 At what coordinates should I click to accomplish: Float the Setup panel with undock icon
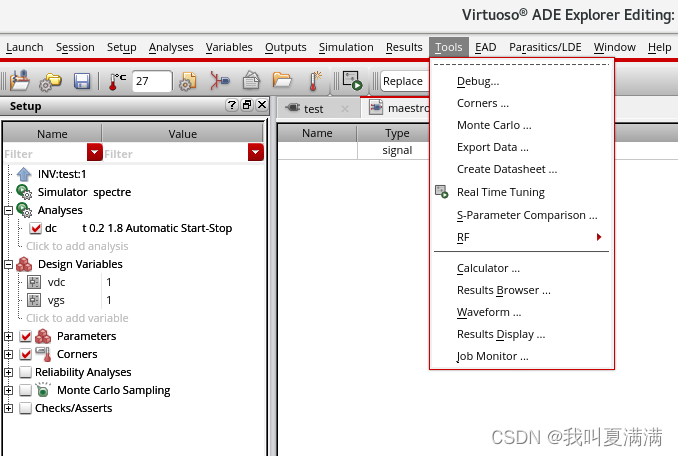(x=247, y=105)
